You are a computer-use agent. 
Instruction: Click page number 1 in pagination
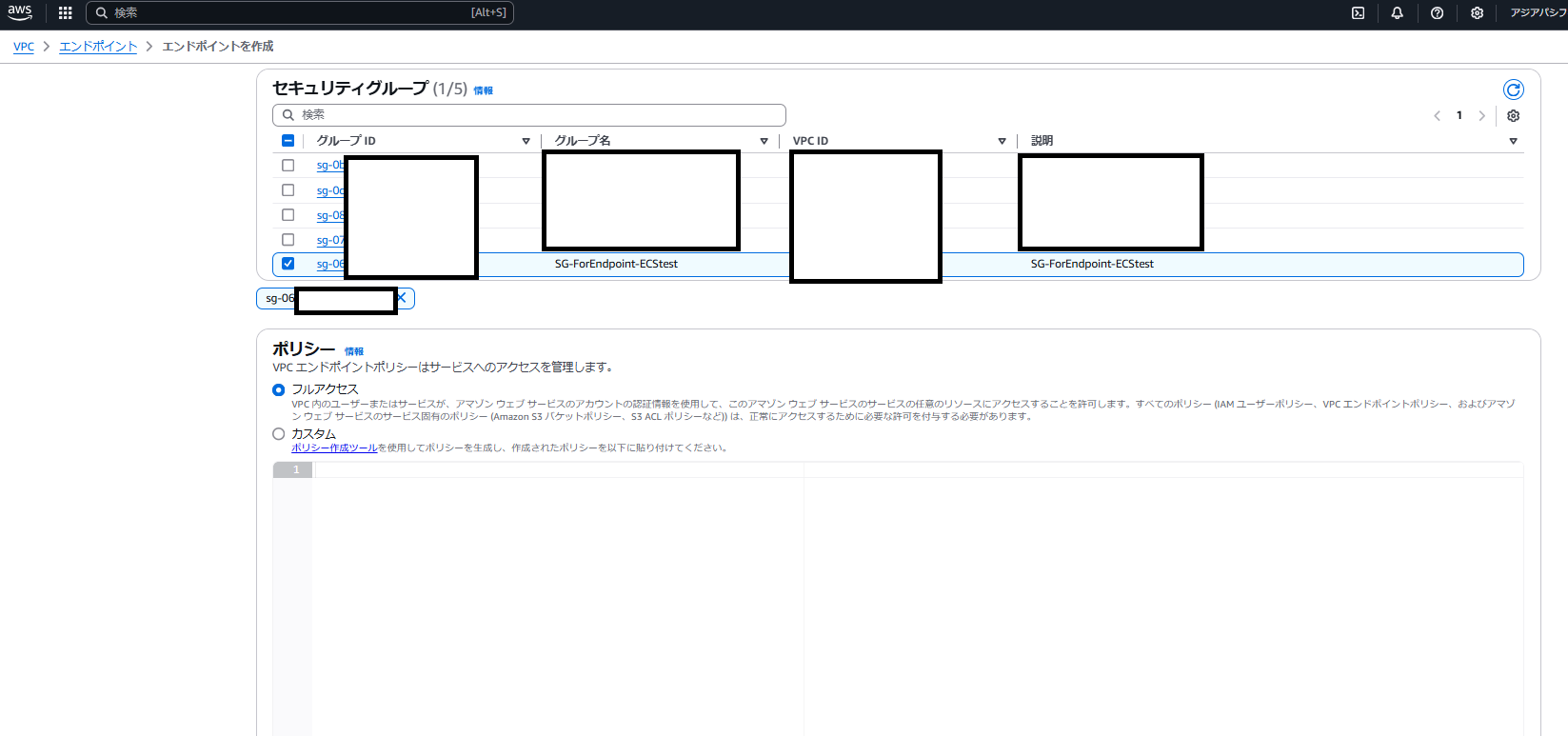pyautogui.click(x=1459, y=116)
